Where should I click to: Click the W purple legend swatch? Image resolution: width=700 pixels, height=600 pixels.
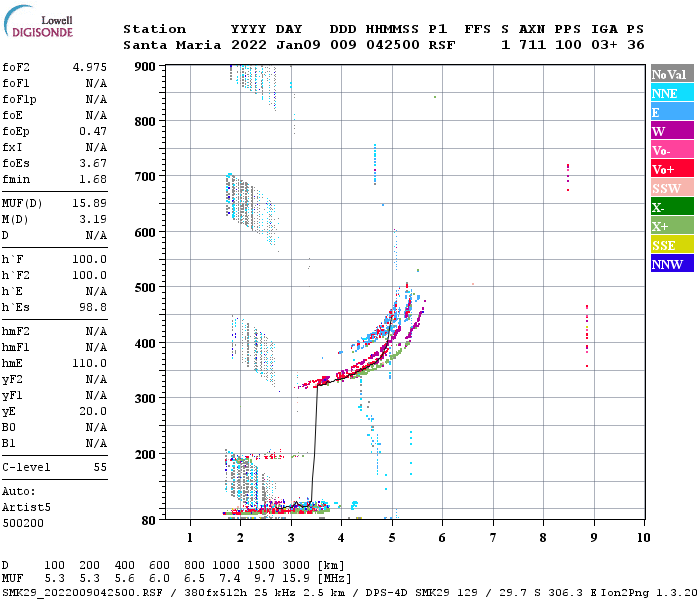pos(672,131)
